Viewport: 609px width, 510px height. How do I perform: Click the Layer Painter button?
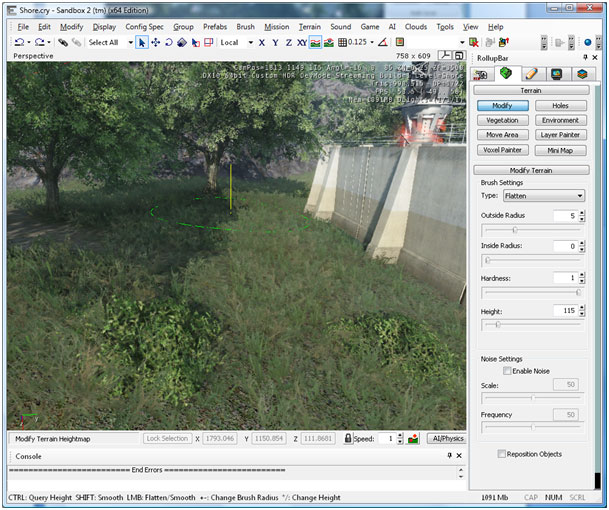[x=560, y=135]
